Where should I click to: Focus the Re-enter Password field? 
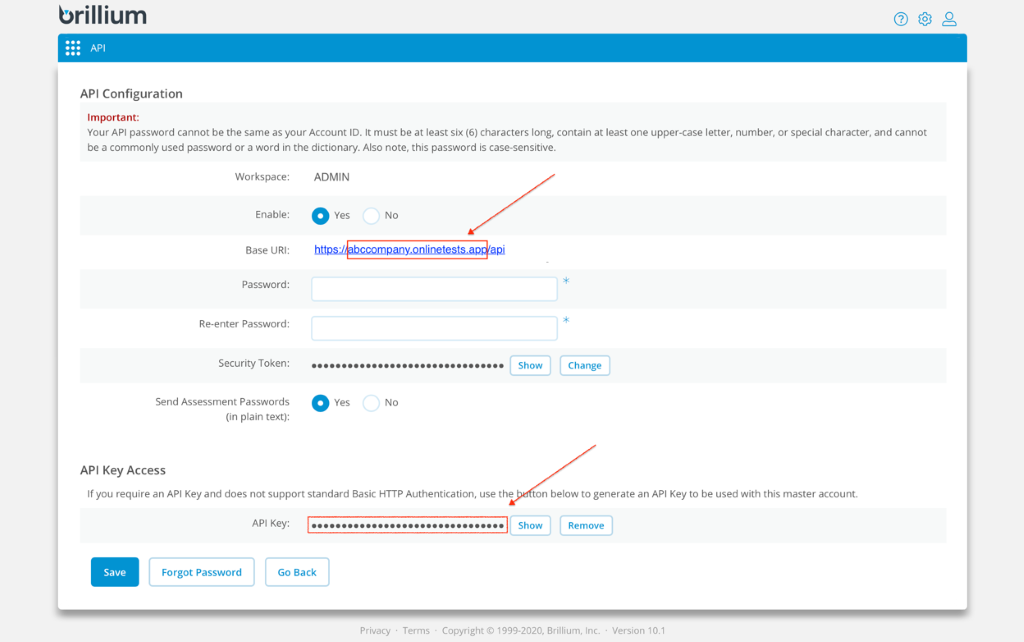[x=434, y=328]
